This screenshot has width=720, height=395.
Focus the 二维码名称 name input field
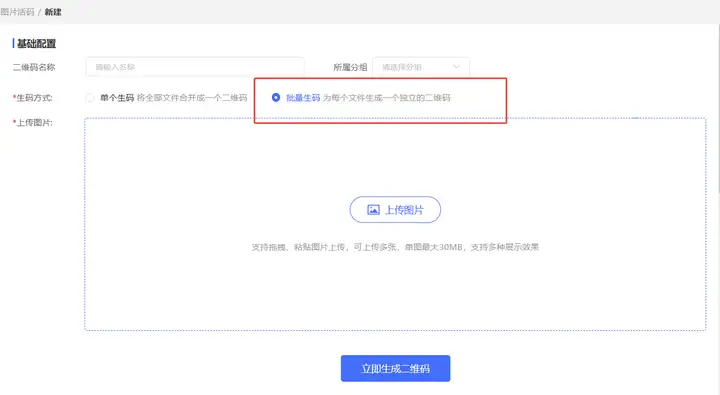[195, 67]
